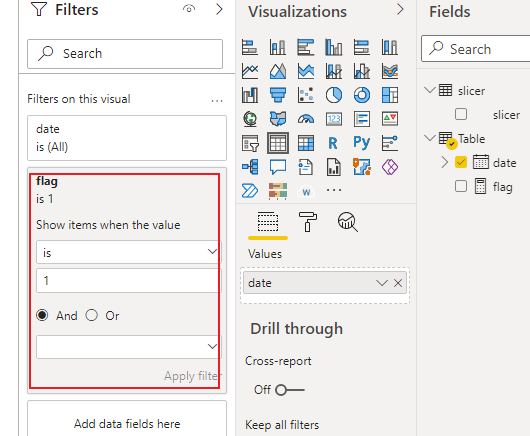Pick the Paginated report visual

(x=334, y=167)
